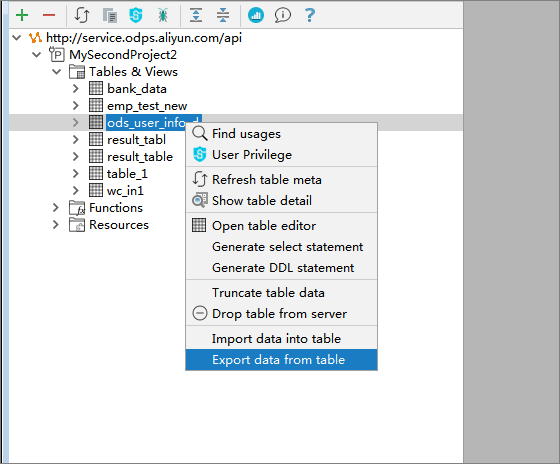Choose Find usages from context menu
560x464 pixels.
281,134
